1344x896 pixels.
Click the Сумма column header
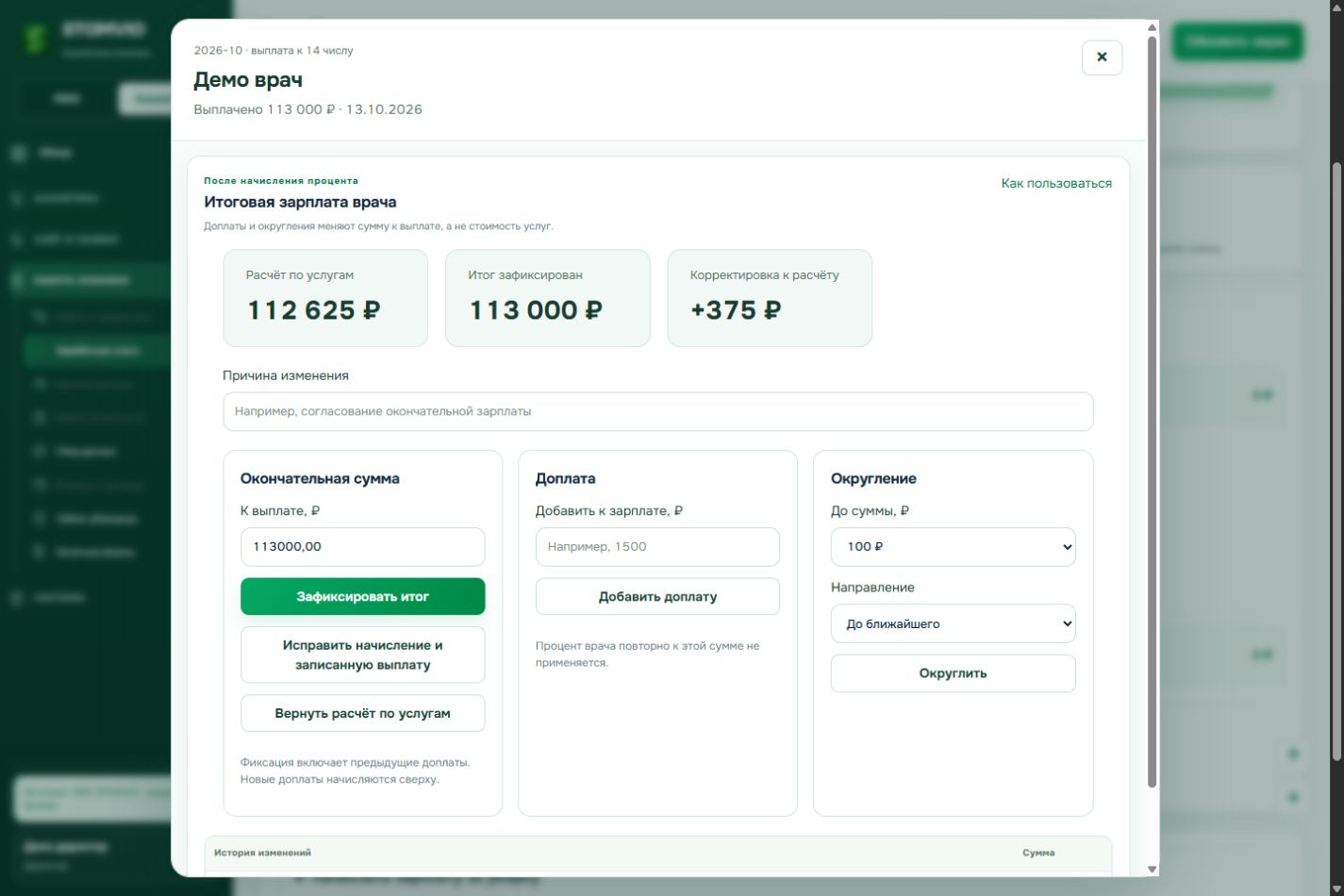pyautogui.click(x=1038, y=853)
